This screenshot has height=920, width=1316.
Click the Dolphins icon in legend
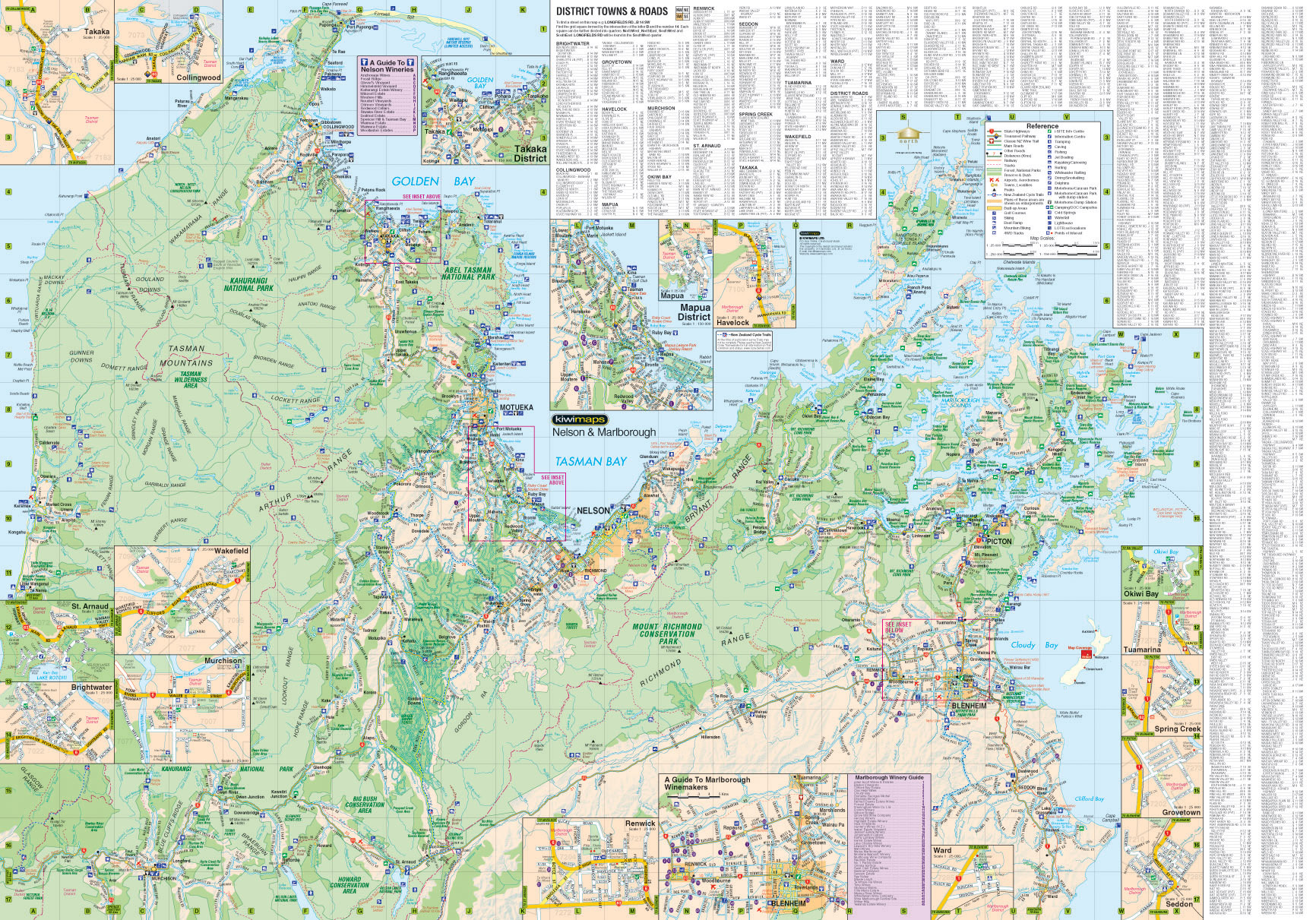coord(1049,183)
